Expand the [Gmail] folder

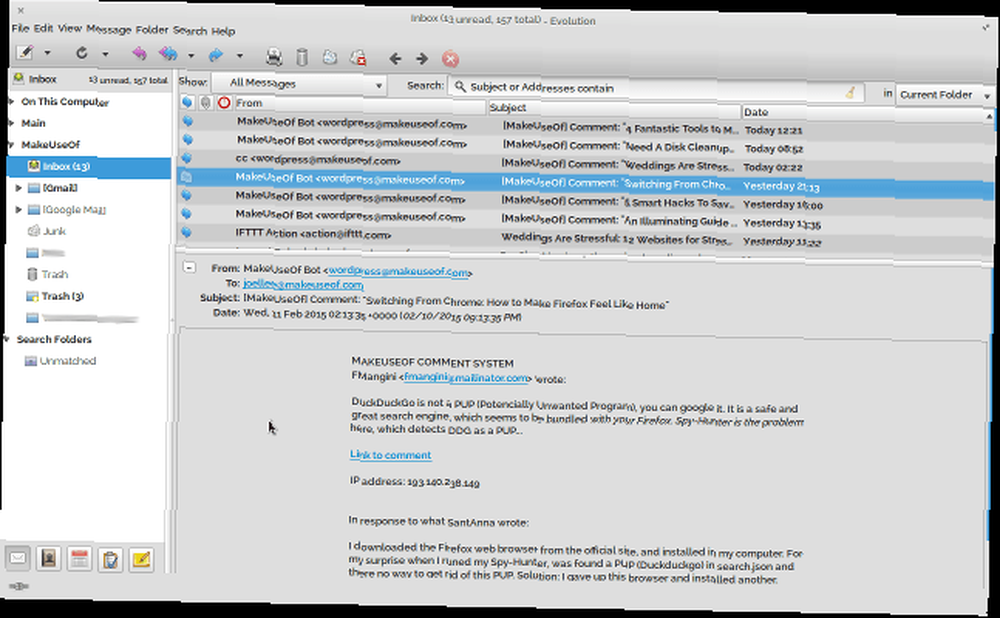tap(18, 188)
